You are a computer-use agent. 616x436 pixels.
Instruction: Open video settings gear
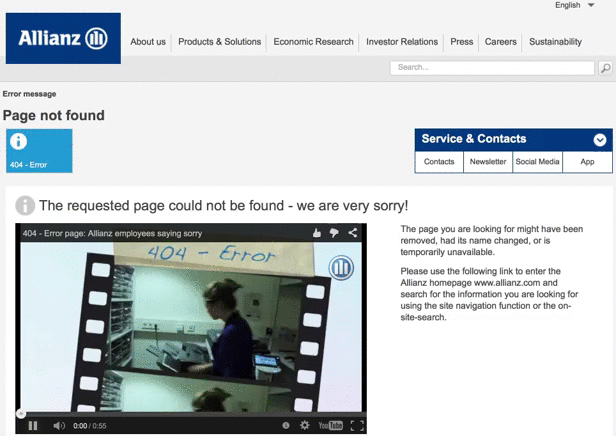tap(304, 425)
